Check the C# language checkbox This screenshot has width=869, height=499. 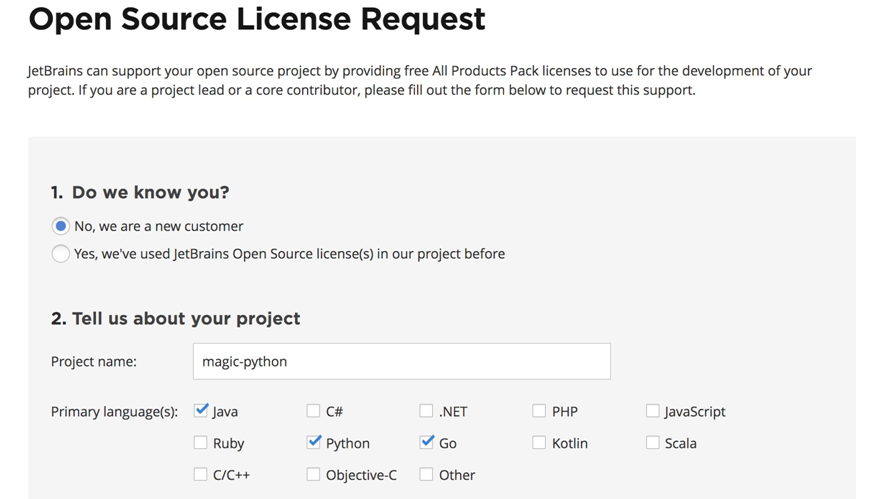tap(313, 411)
